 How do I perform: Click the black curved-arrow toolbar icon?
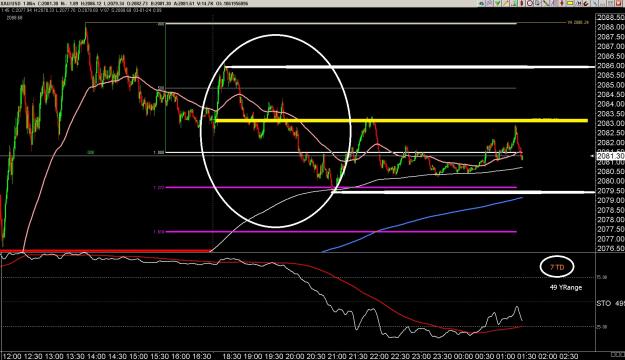pos(586,3)
